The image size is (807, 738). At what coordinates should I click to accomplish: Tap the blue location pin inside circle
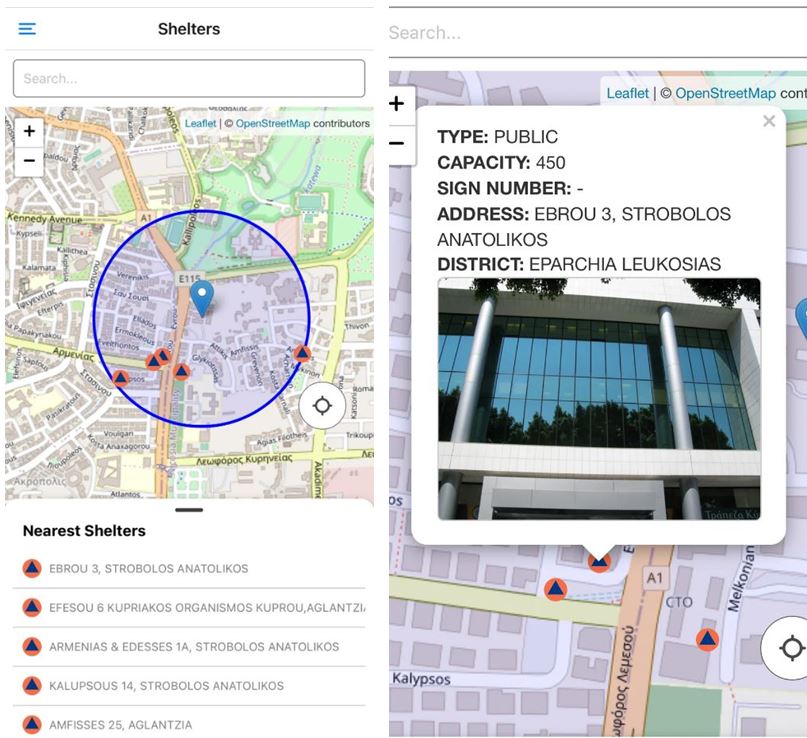[x=202, y=297]
